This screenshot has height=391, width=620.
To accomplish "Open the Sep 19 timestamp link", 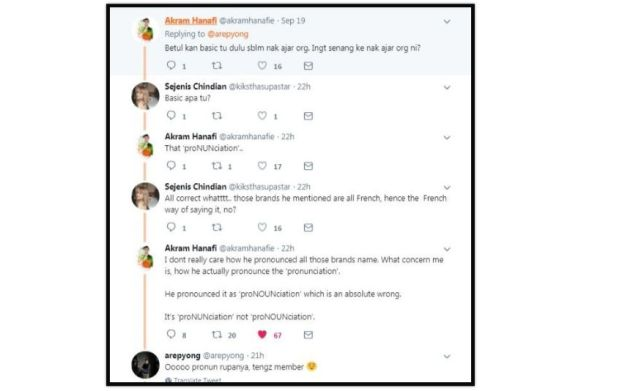I will tap(293, 21).
